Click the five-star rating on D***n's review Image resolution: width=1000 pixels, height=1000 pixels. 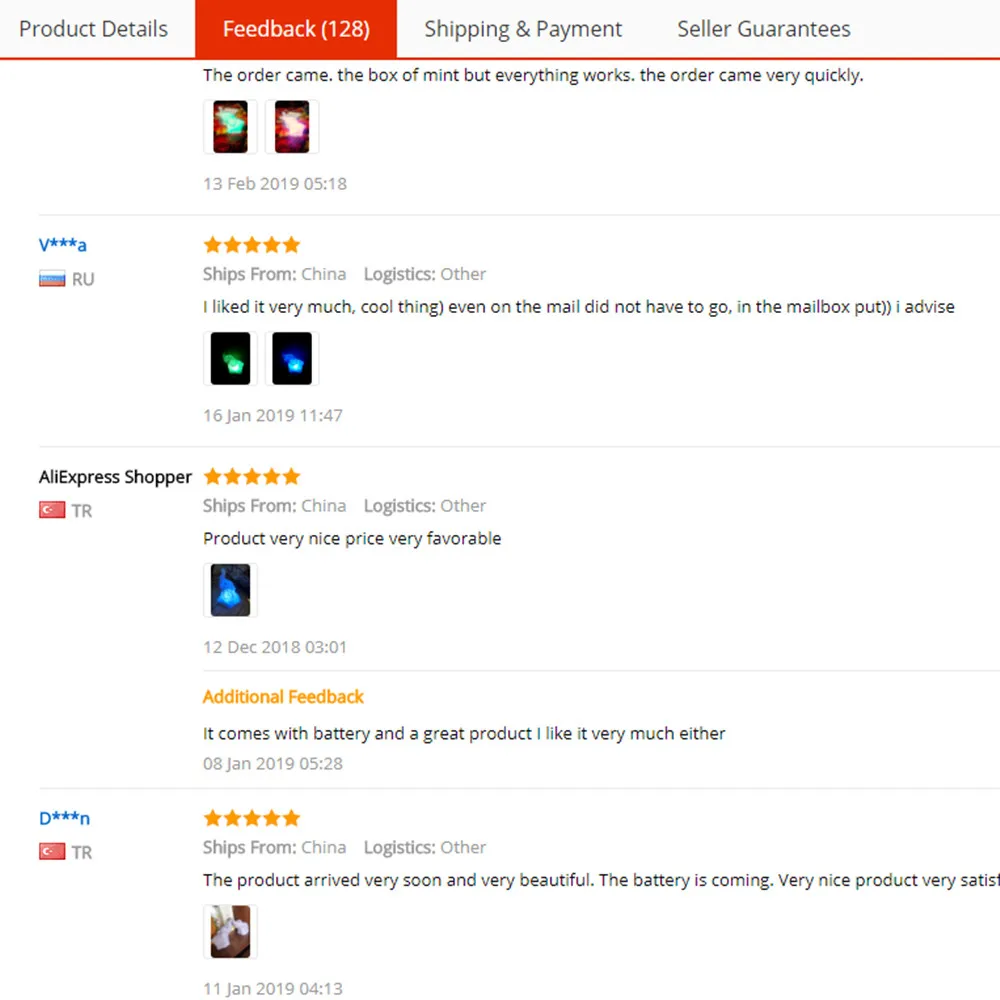251,818
